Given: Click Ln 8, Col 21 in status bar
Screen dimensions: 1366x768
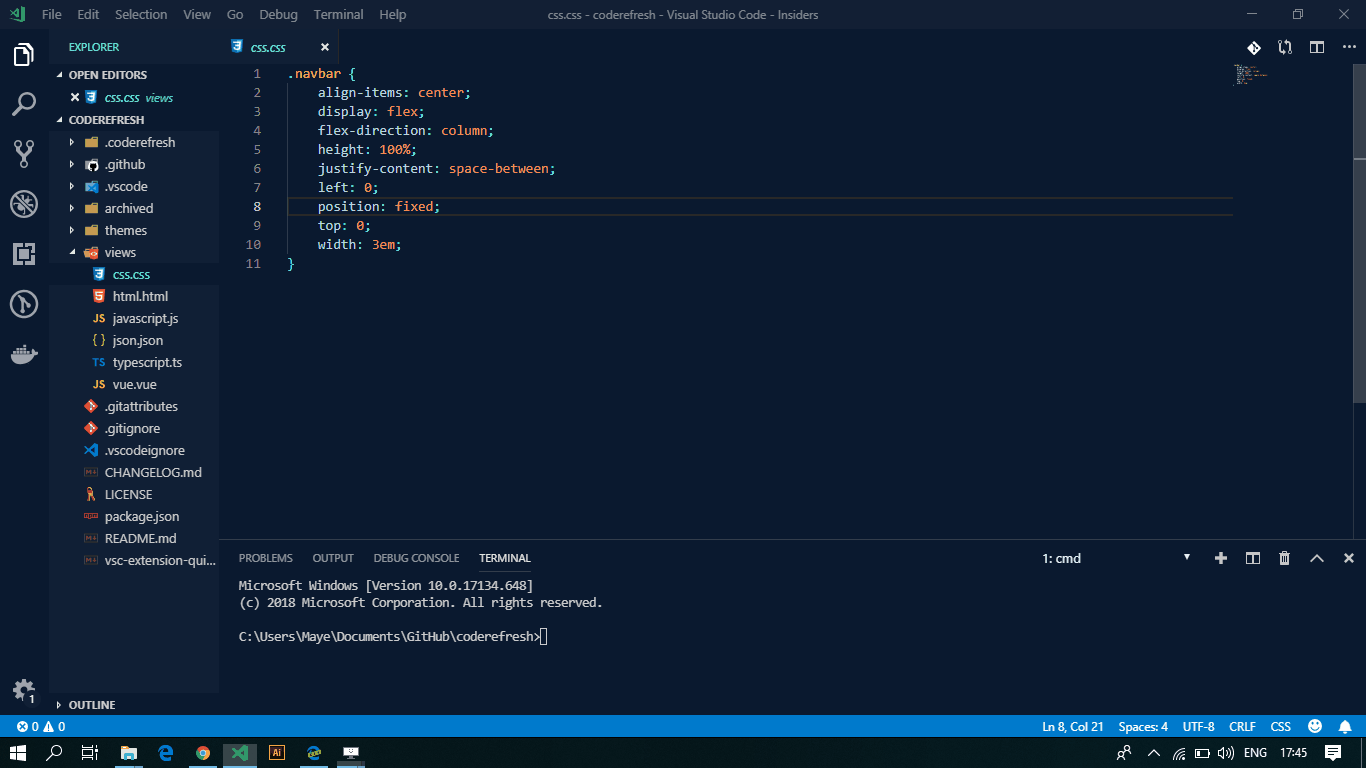Looking at the screenshot, I should click(1072, 727).
